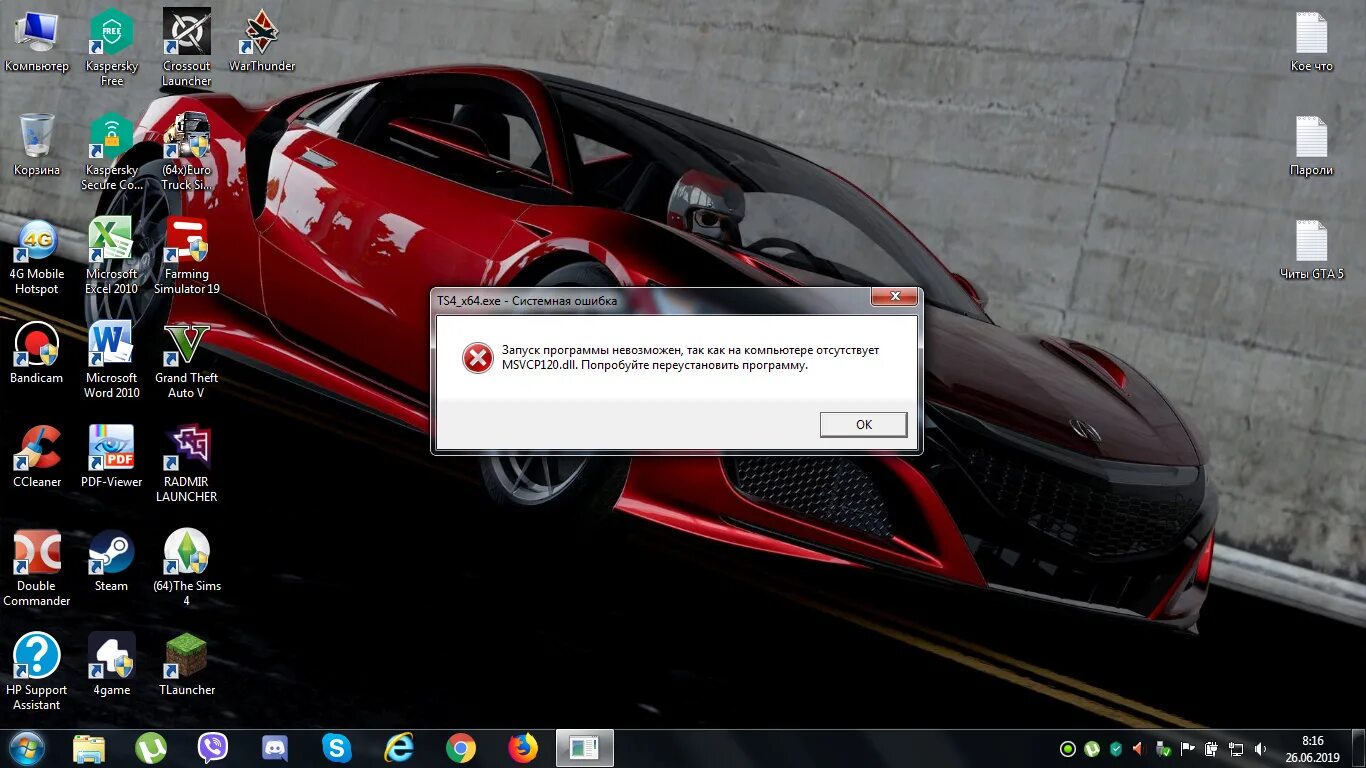Select the 4game desktop shortcut
This screenshot has height=768, width=1366.
pyautogui.click(x=112, y=666)
